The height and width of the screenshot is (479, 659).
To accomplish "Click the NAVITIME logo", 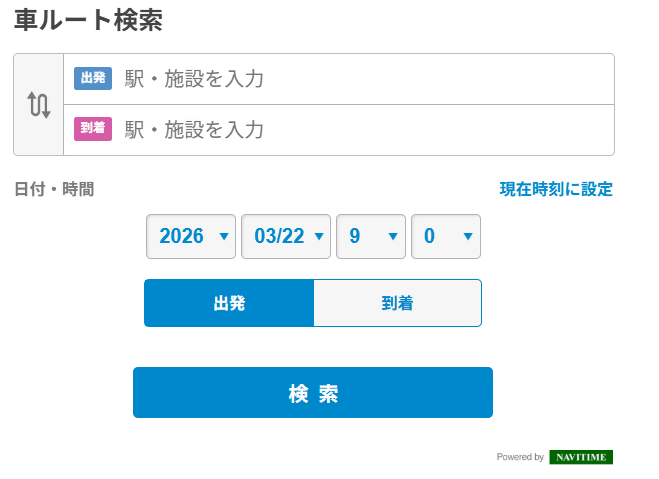I will click(580, 457).
